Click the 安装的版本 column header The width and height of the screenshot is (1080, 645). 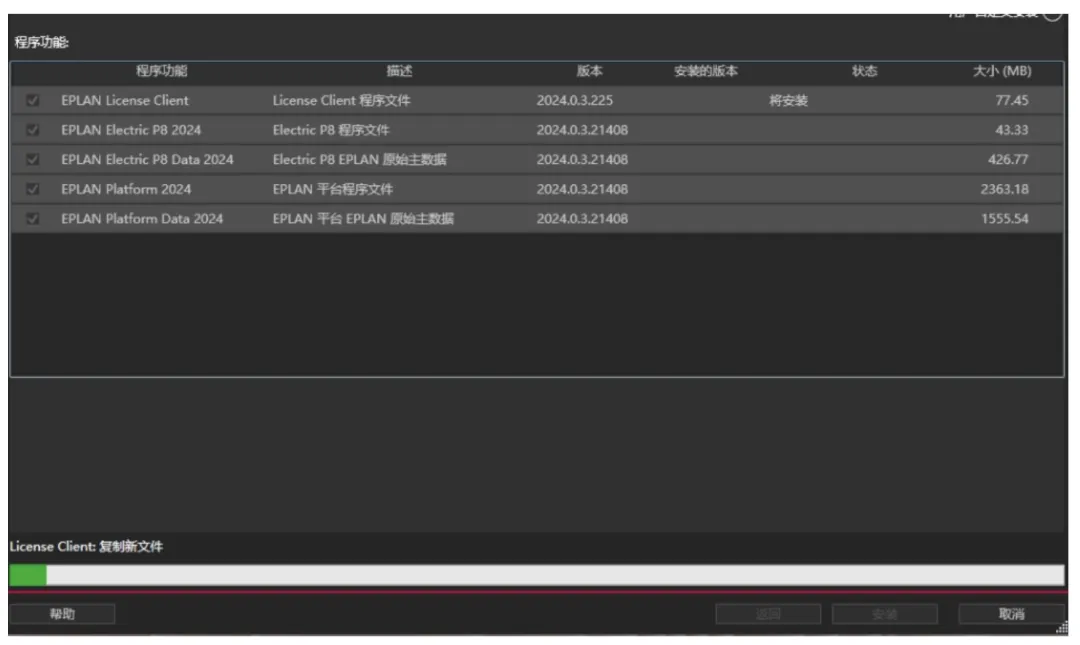[705, 71]
